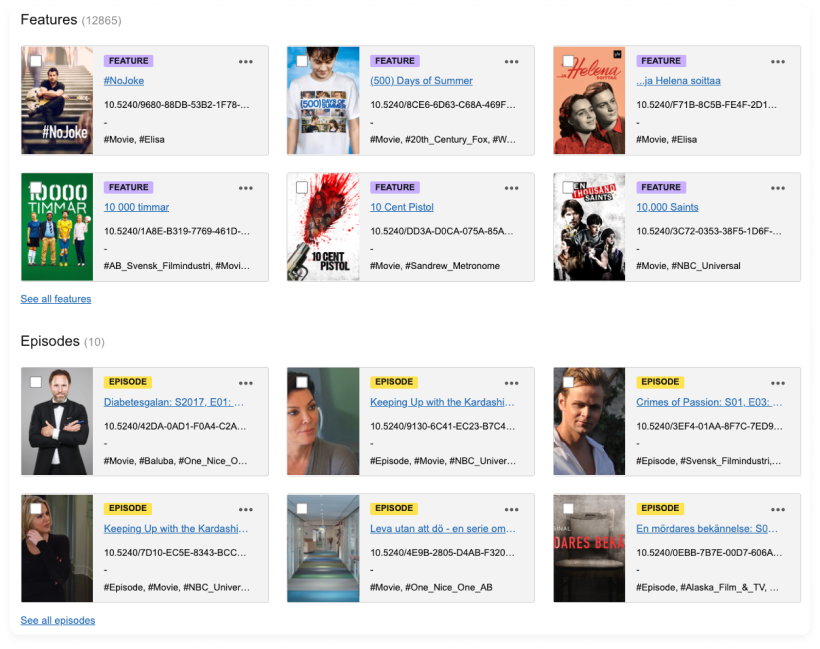Click the Ten Thousand Saints poster
Screen dimensions: 820x649
[589, 227]
